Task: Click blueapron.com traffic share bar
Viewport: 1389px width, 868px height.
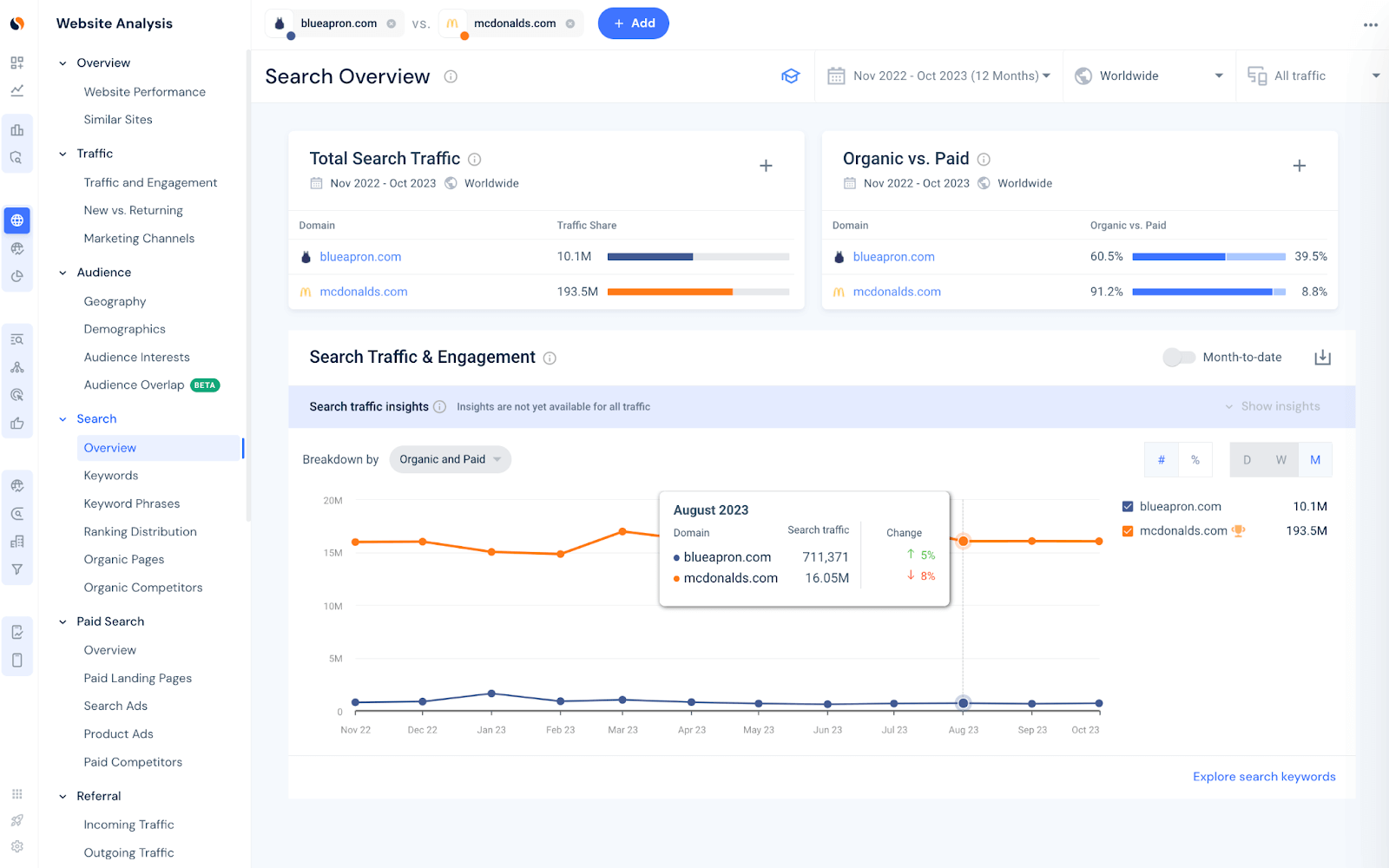Action: pyautogui.click(x=698, y=257)
